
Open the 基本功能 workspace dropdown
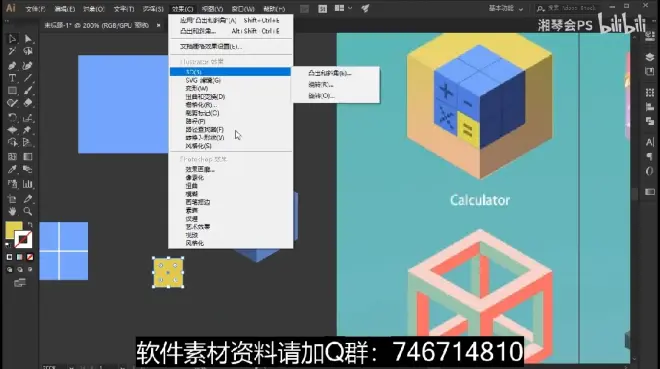pyautogui.click(x=506, y=8)
